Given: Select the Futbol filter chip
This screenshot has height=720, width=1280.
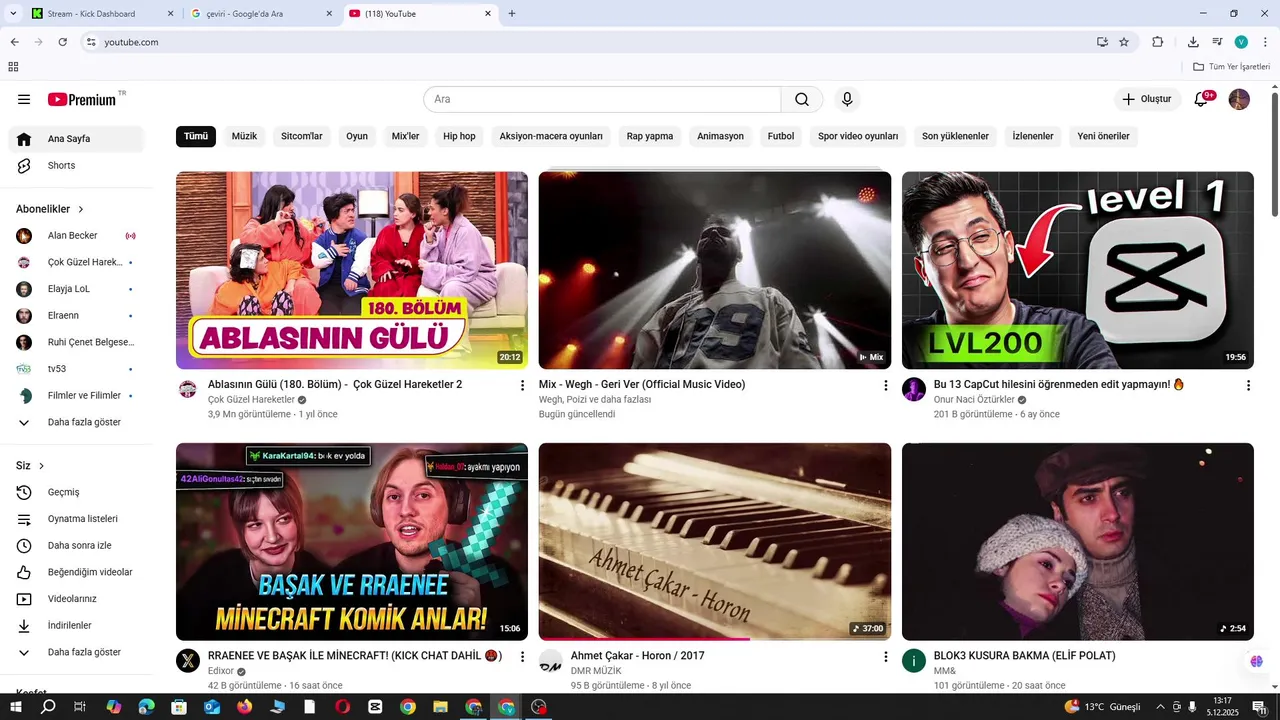Looking at the screenshot, I should point(781,136).
